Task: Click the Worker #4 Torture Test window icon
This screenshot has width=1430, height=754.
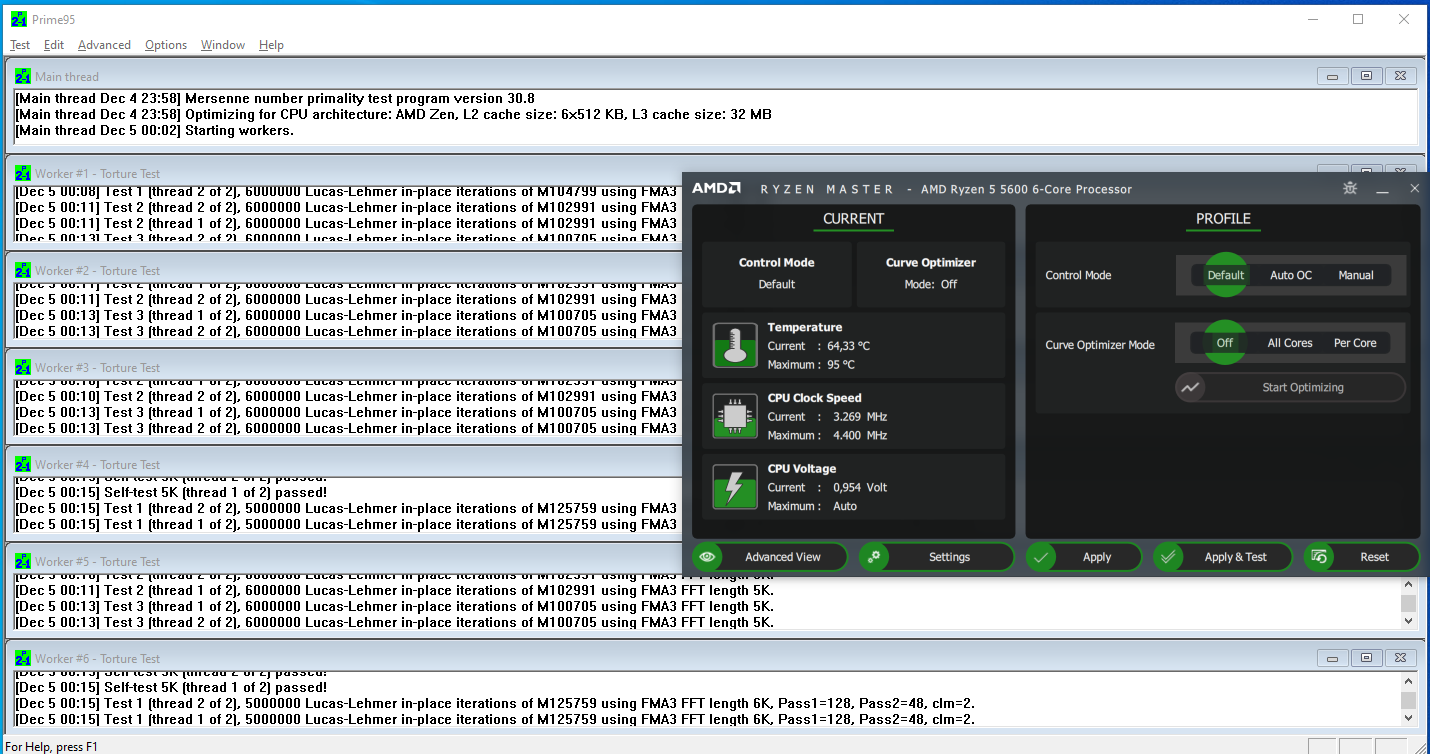Action: click(23, 464)
